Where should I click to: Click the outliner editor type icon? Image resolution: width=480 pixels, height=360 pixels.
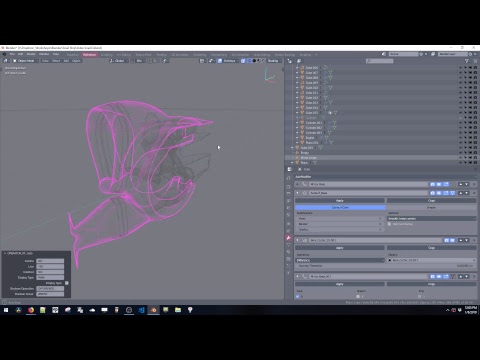point(289,61)
